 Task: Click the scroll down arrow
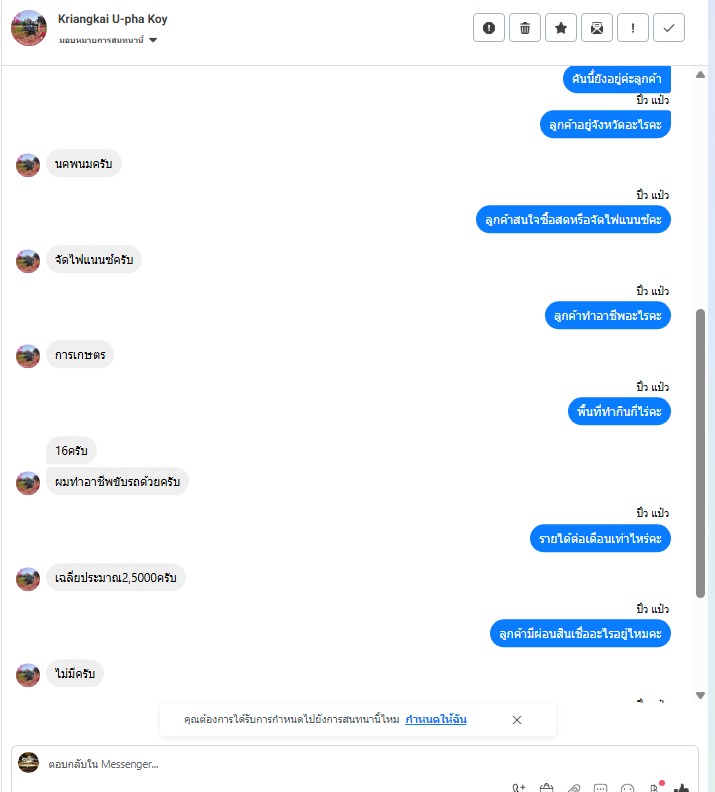click(x=700, y=696)
